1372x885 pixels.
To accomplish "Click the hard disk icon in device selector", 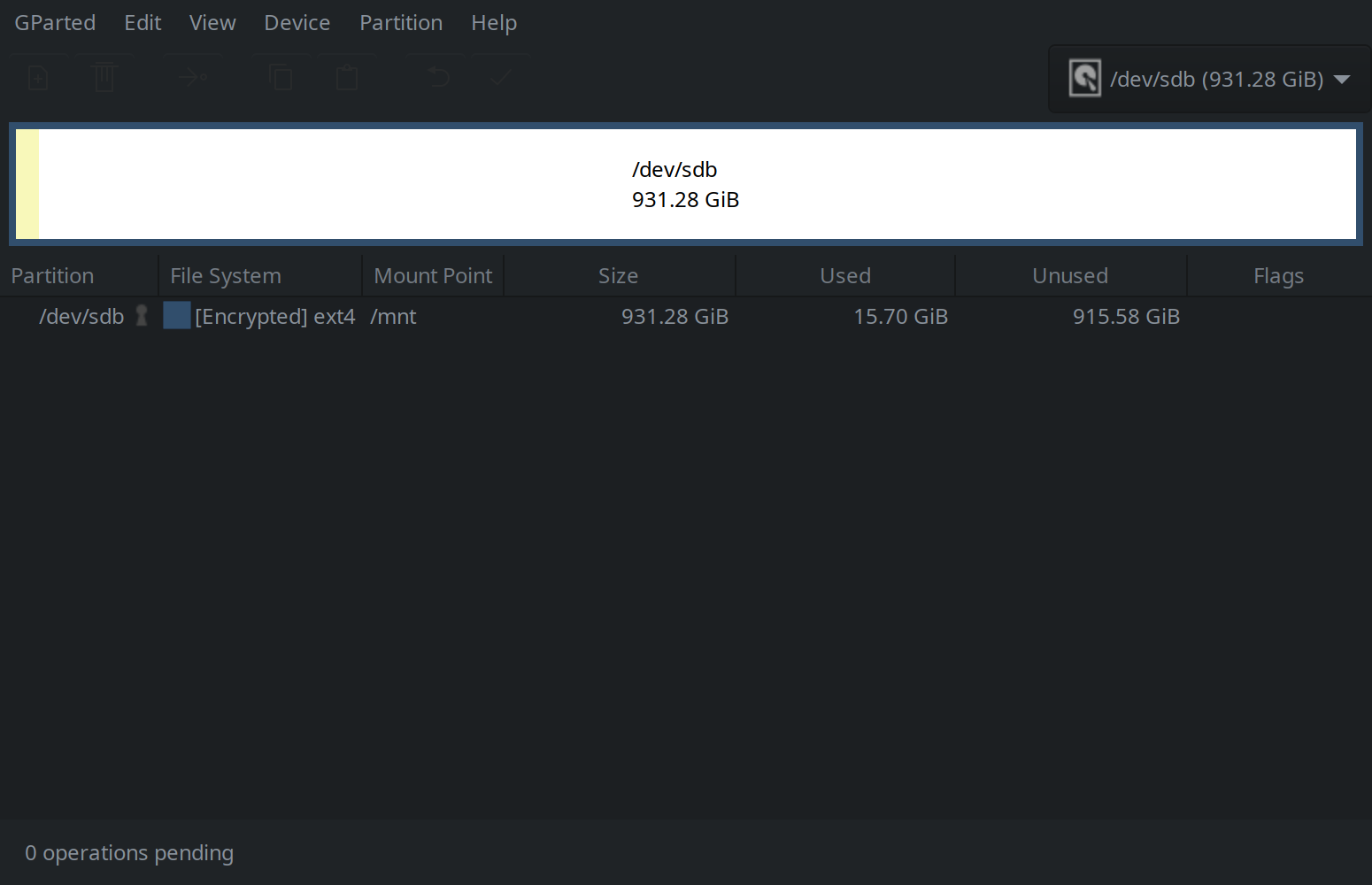I will point(1084,79).
